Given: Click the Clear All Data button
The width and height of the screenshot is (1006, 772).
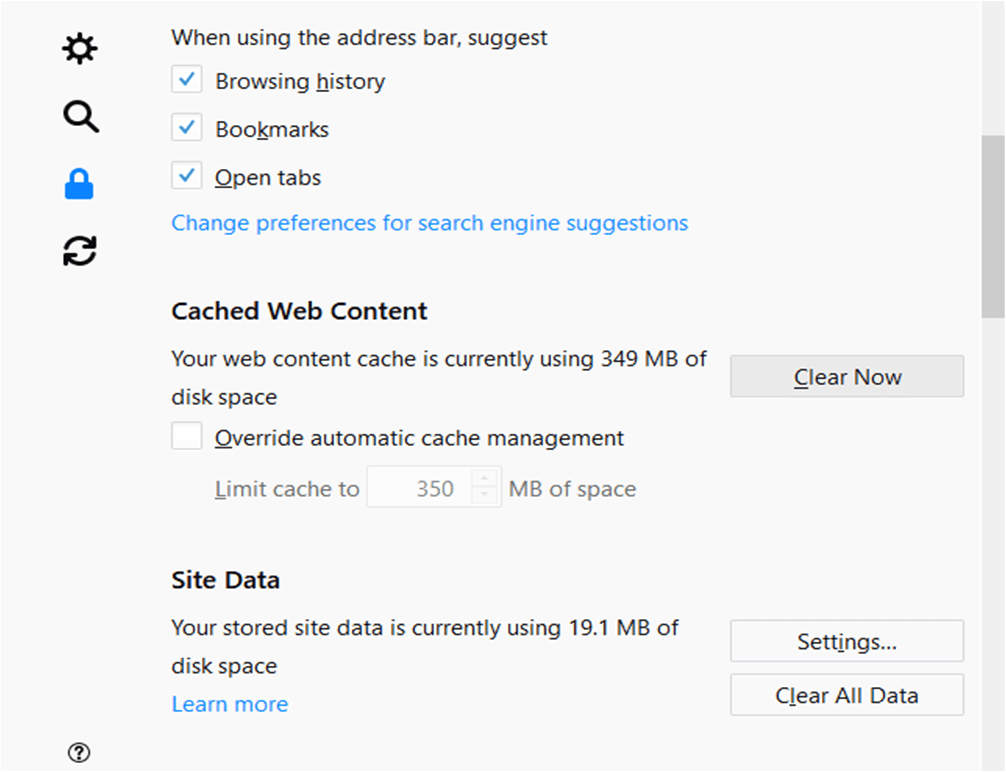Looking at the screenshot, I should pyautogui.click(x=847, y=695).
